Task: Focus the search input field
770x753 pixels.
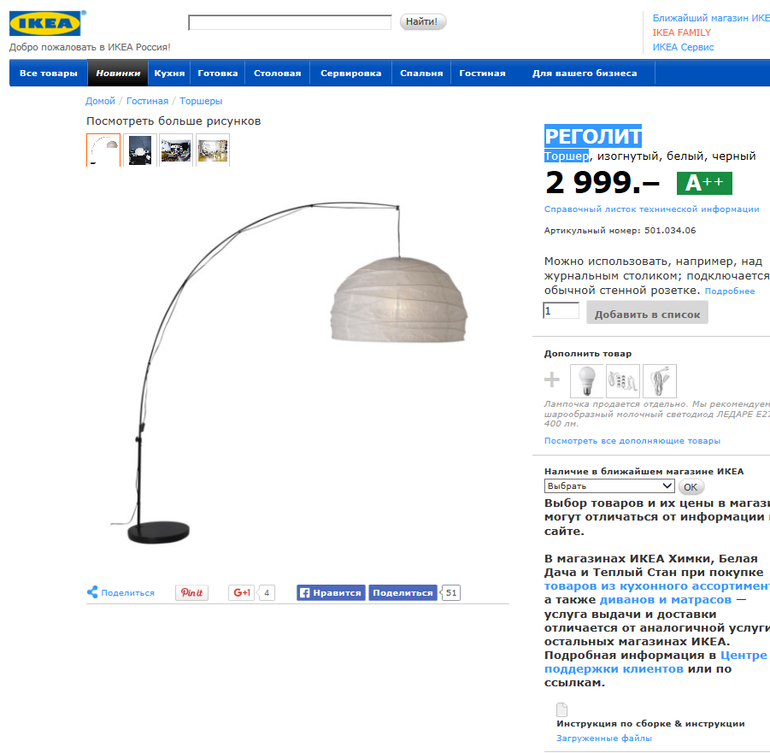Action: pos(290,22)
